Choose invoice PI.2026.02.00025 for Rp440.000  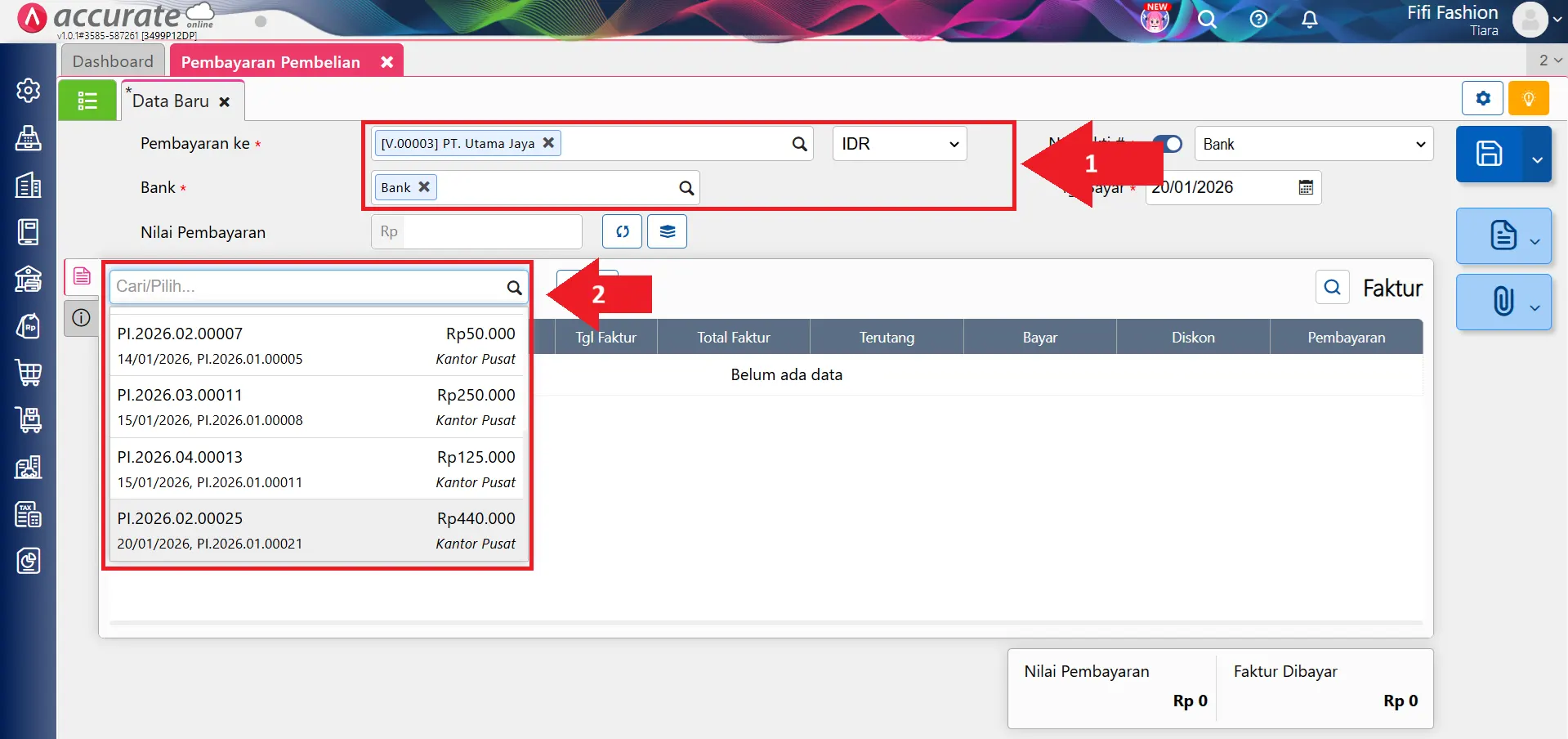[316, 531]
